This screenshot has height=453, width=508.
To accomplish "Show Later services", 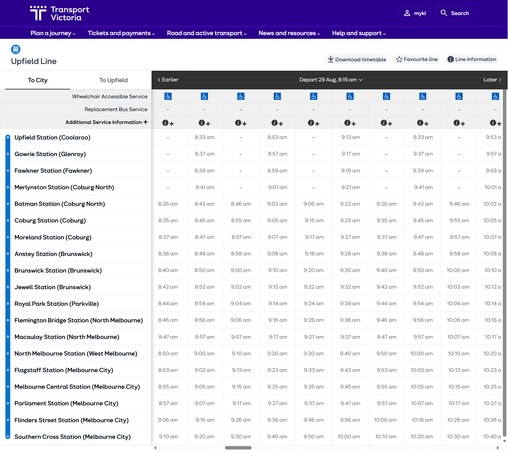I will pyautogui.click(x=492, y=80).
